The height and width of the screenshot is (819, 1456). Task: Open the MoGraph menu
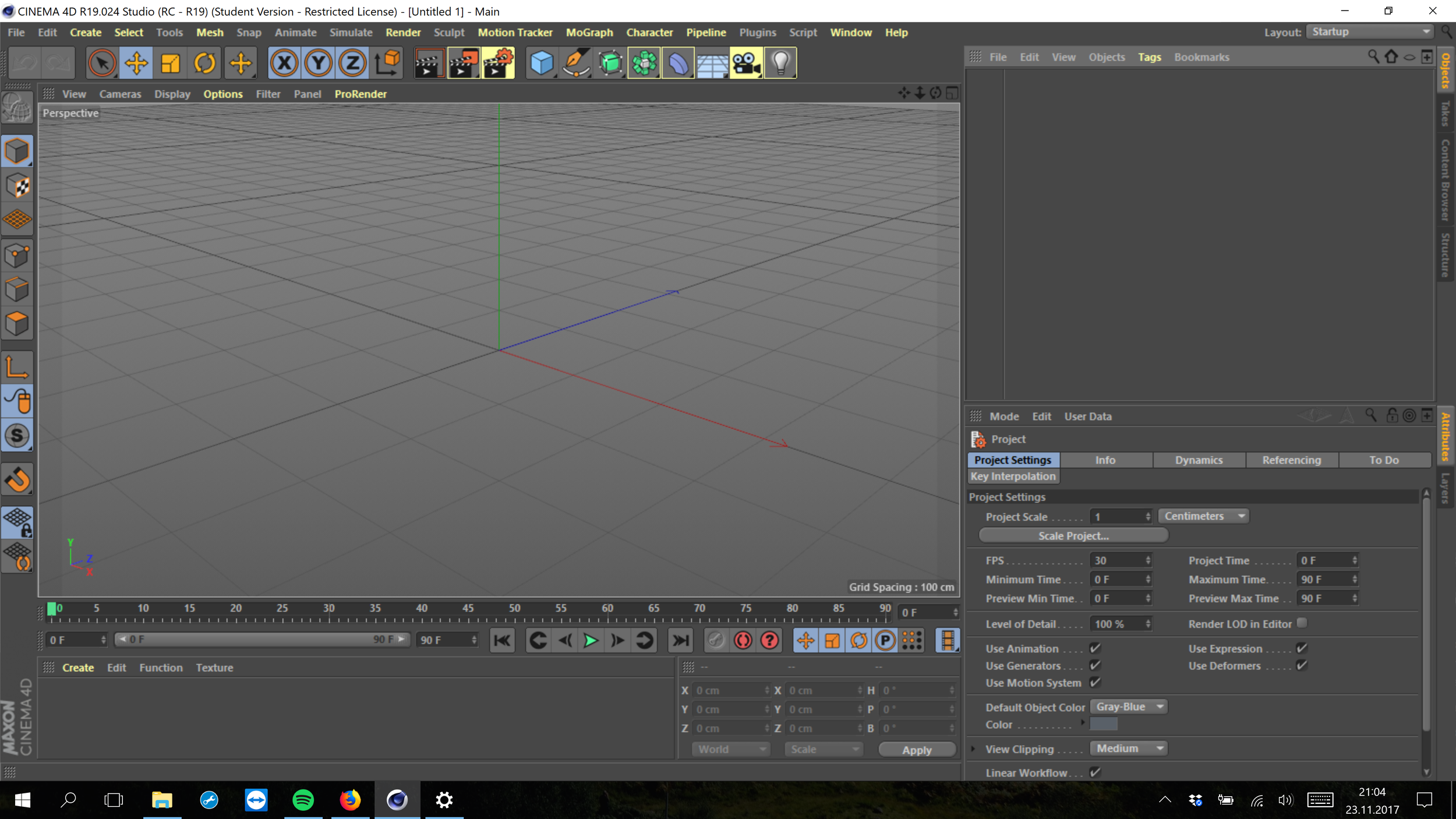click(x=589, y=33)
